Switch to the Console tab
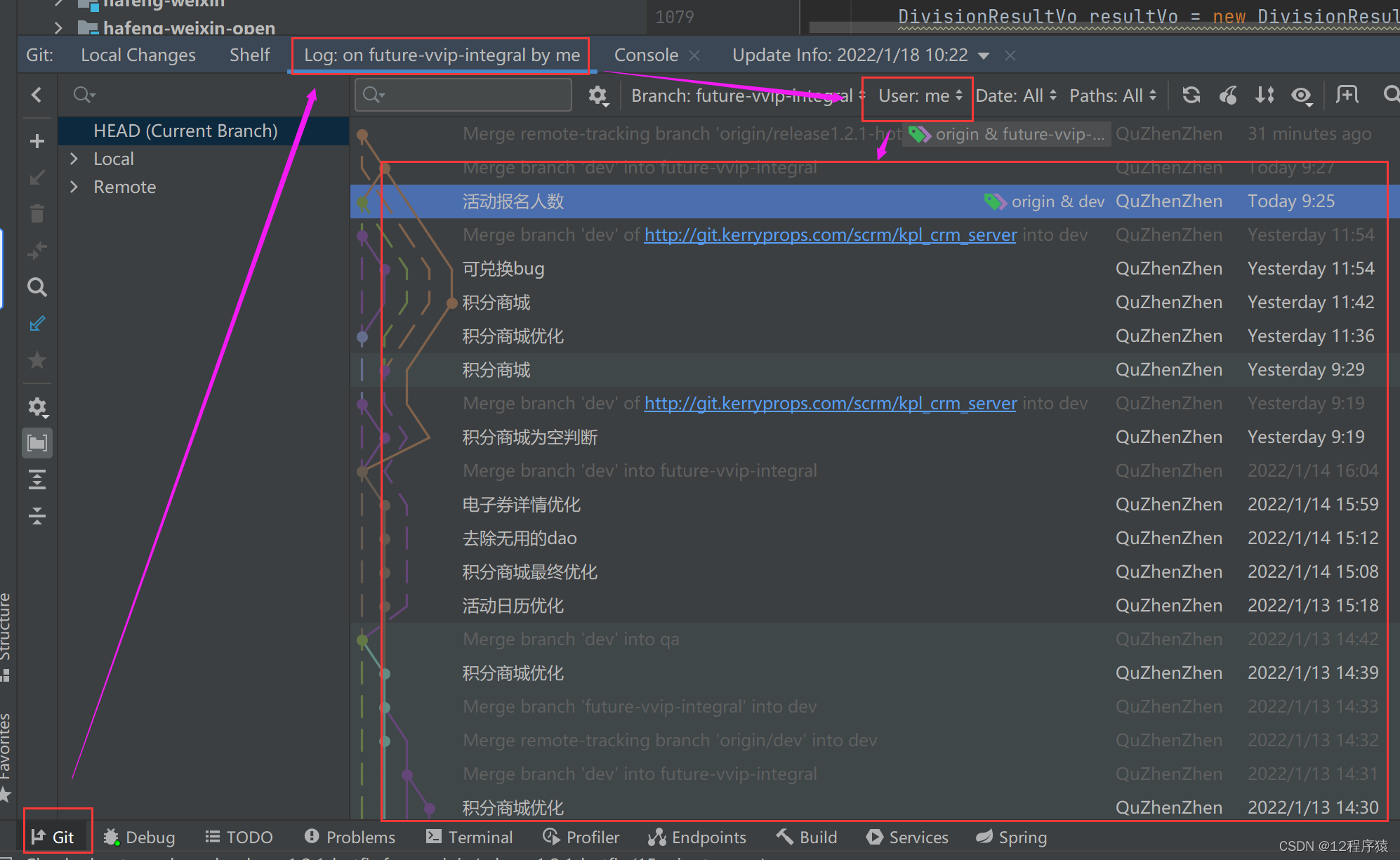The width and height of the screenshot is (1400, 860). pos(645,55)
